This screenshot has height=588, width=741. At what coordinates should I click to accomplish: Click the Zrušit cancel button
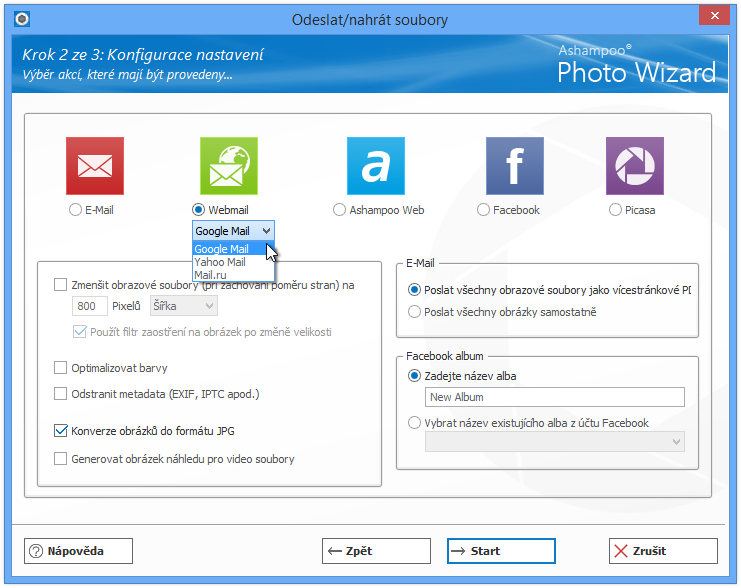pyautogui.click(x=663, y=551)
